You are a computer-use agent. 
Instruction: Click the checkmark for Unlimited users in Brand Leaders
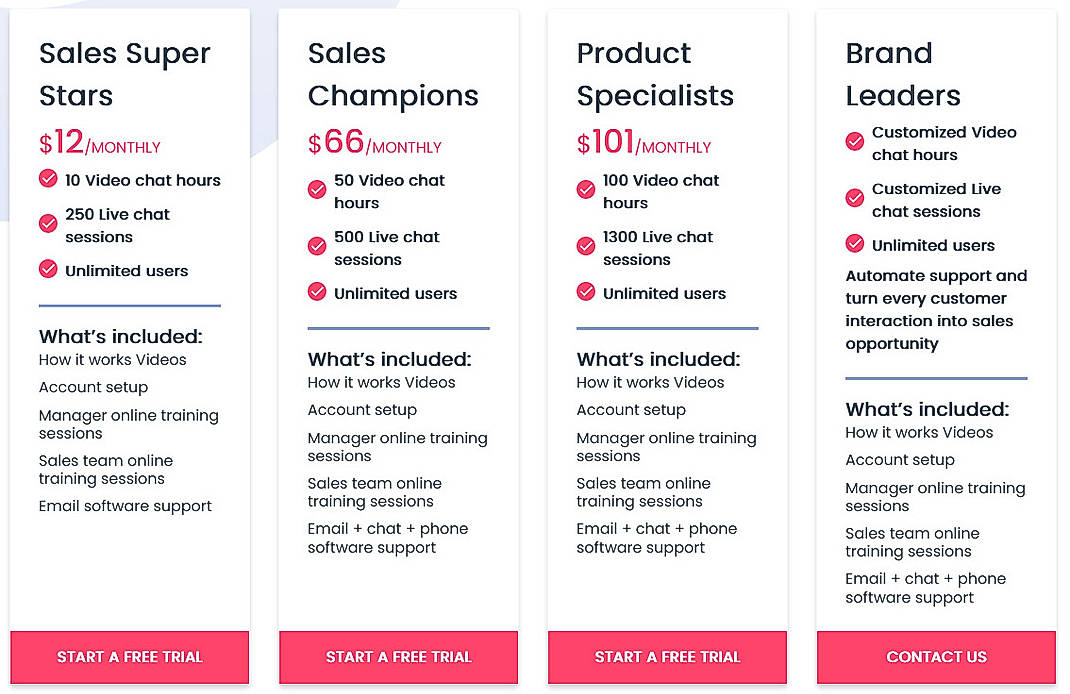point(855,244)
